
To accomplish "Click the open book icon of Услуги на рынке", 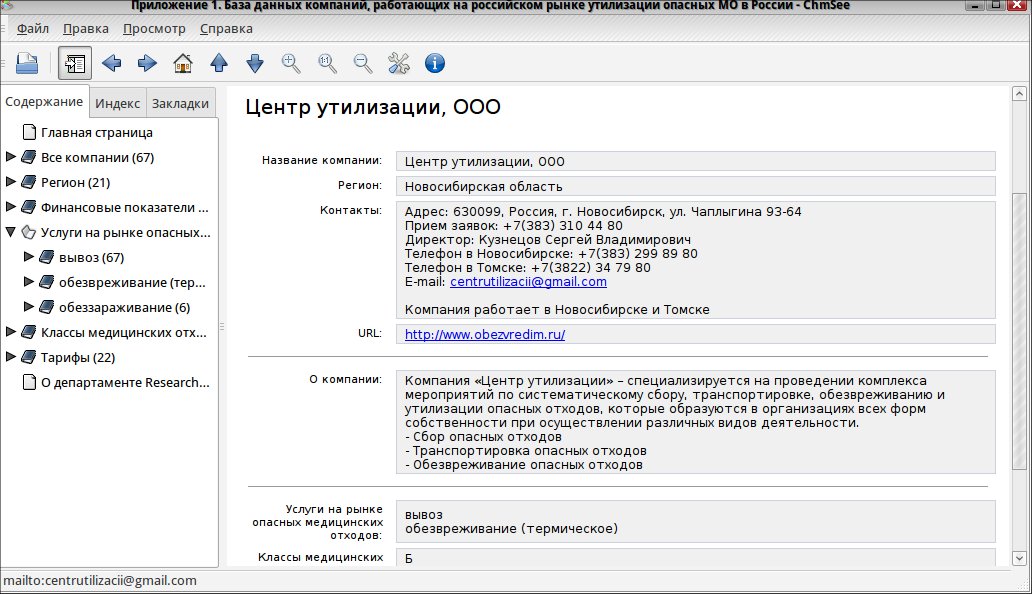I will [x=28, y=232].
